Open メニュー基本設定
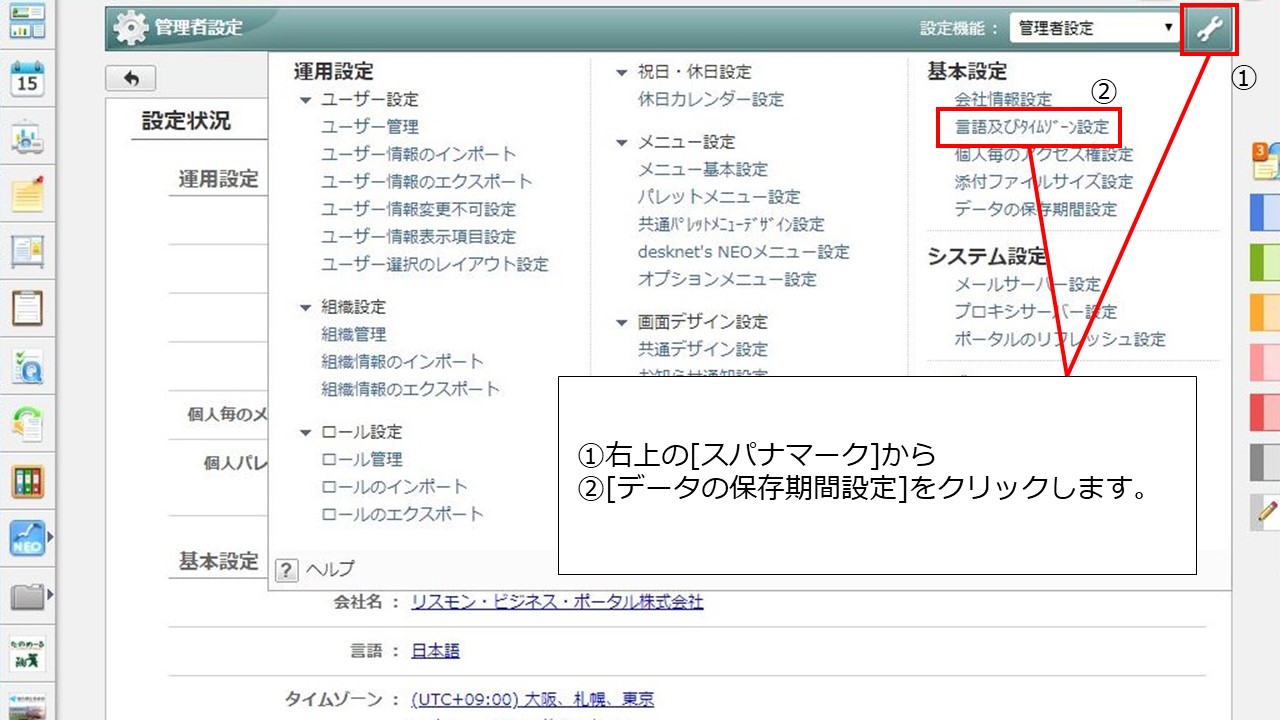 (x=703, y=170)
